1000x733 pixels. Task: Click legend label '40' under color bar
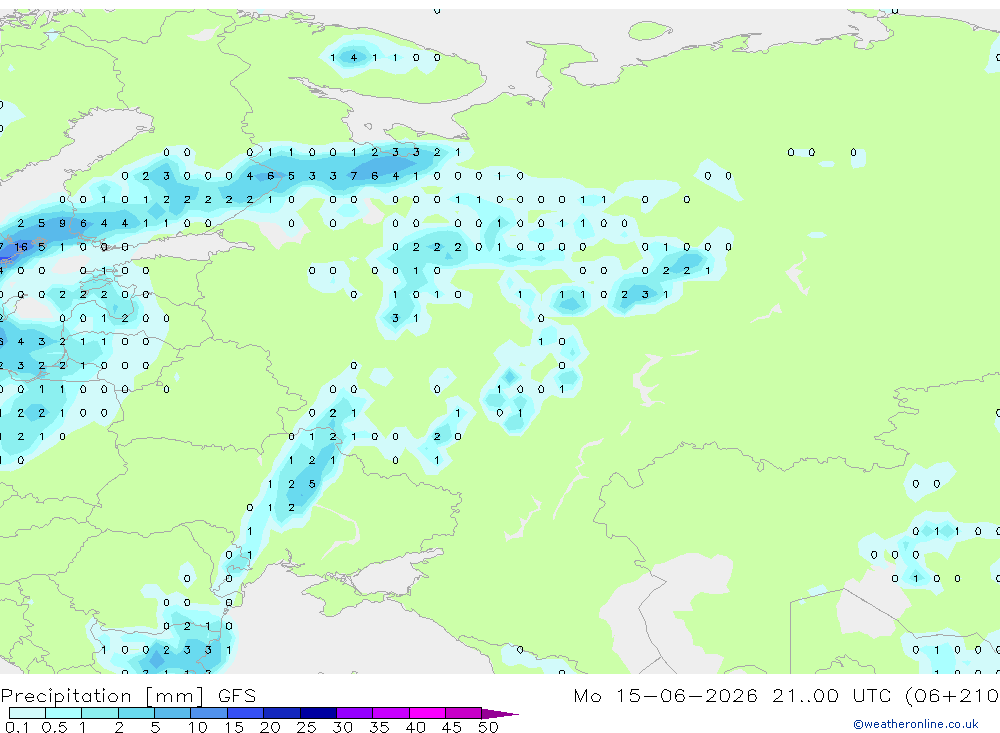415,727
